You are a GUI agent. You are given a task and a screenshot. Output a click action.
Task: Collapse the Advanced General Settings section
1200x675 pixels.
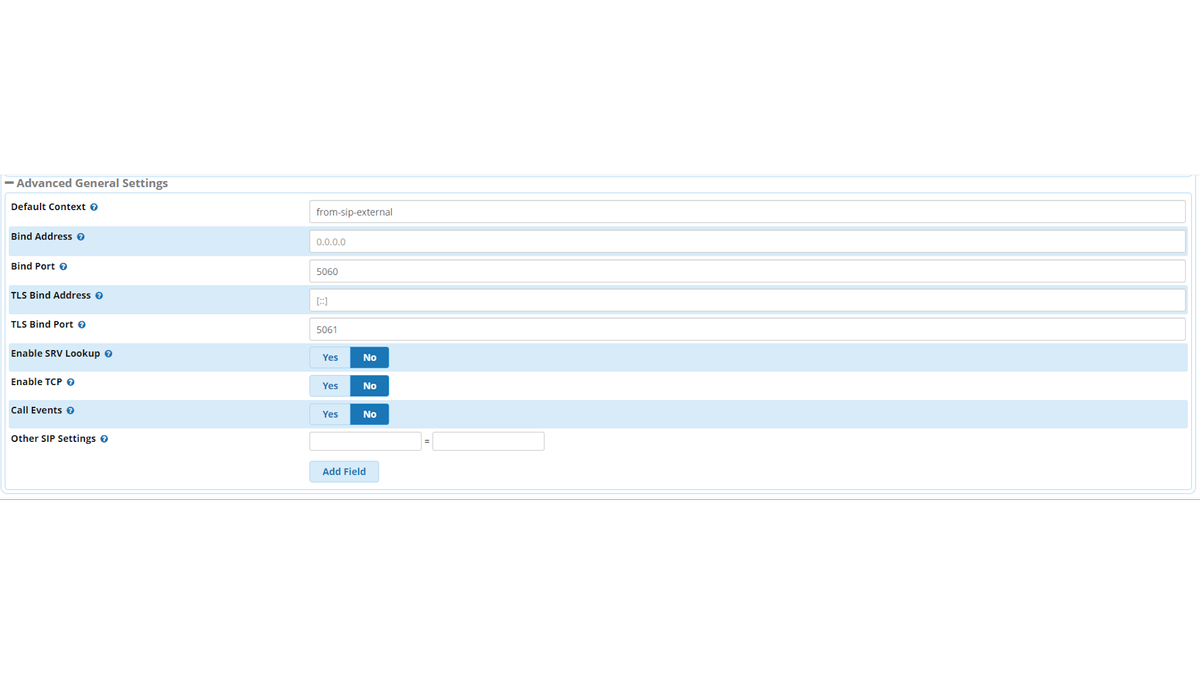(x=9, y=182)
